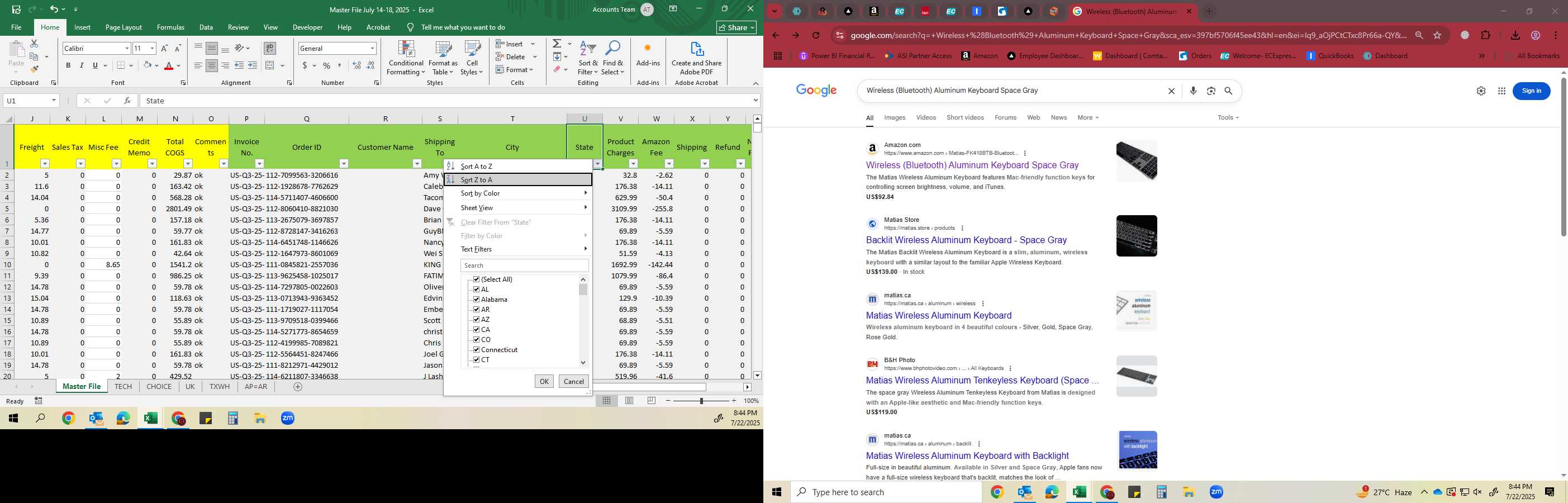1568x503 pixels.
Task: Open Backlit Wireless Aluminum Keyboard - Space Gray link
Action: pos(966,240)
